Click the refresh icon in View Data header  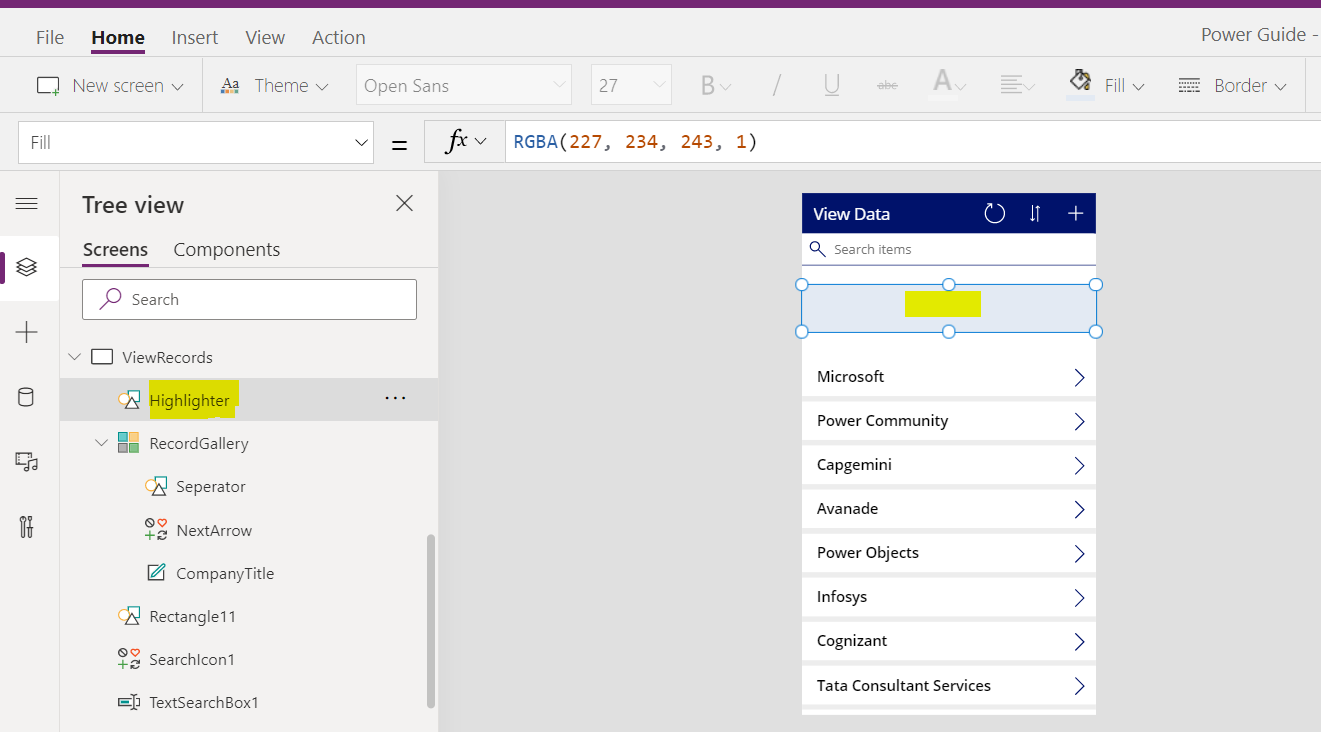pos(994,213)
